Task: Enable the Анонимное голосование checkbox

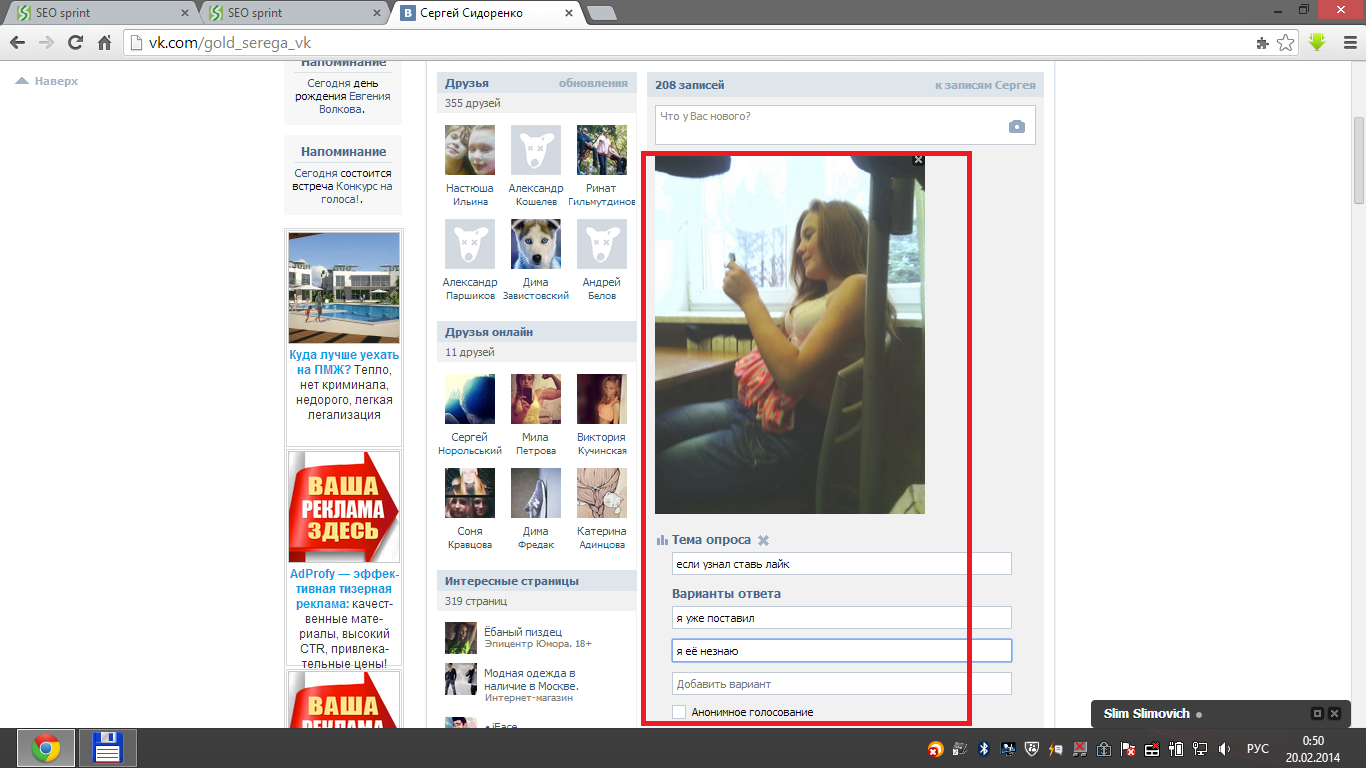Action: click(x=679, y=712)
